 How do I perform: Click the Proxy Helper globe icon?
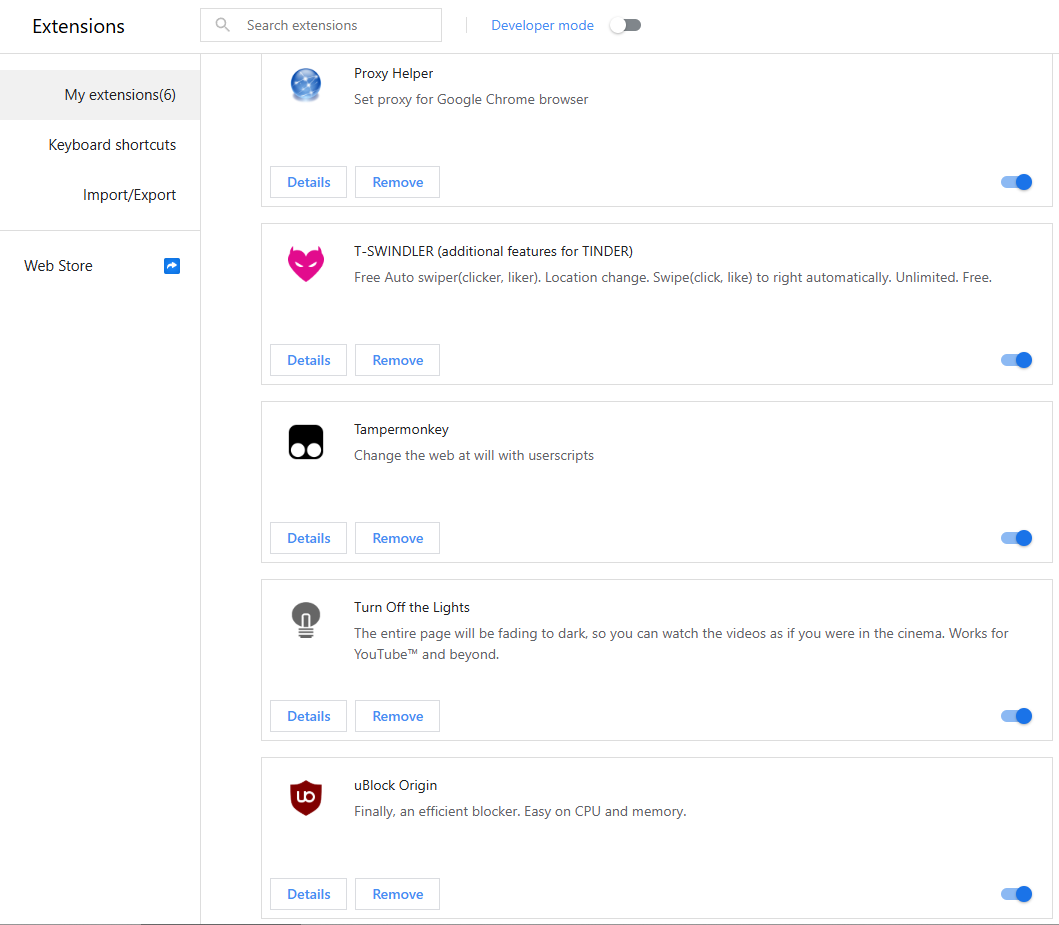click(x=306, y=85)
